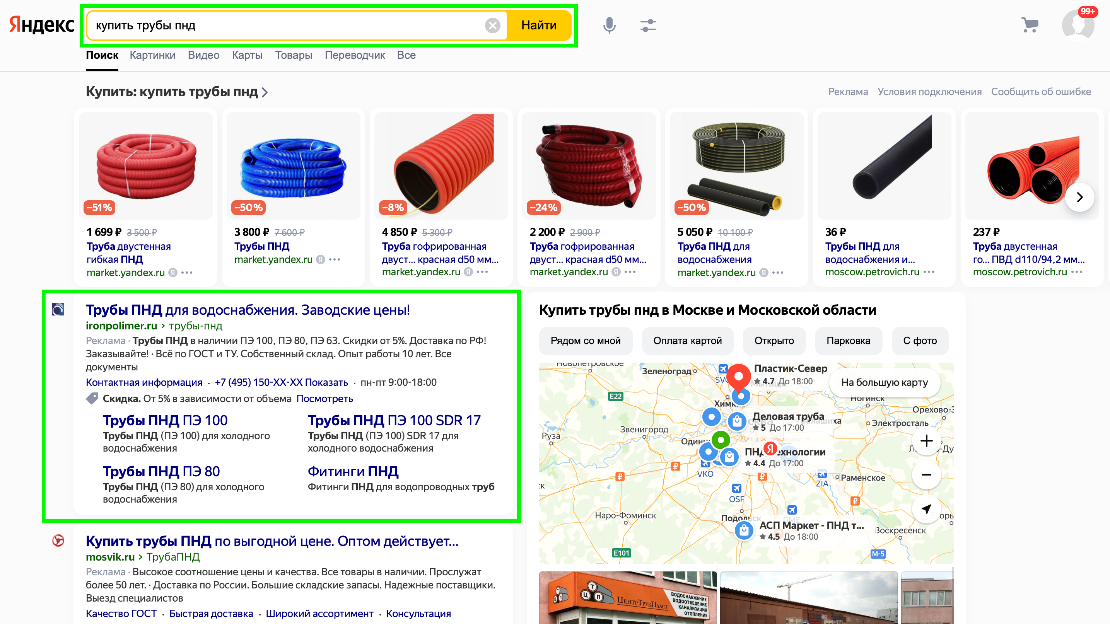The width and height of the screenshot is (1110, 624).
Task: Open the product image with -24% badge
Action: [589, 165]
